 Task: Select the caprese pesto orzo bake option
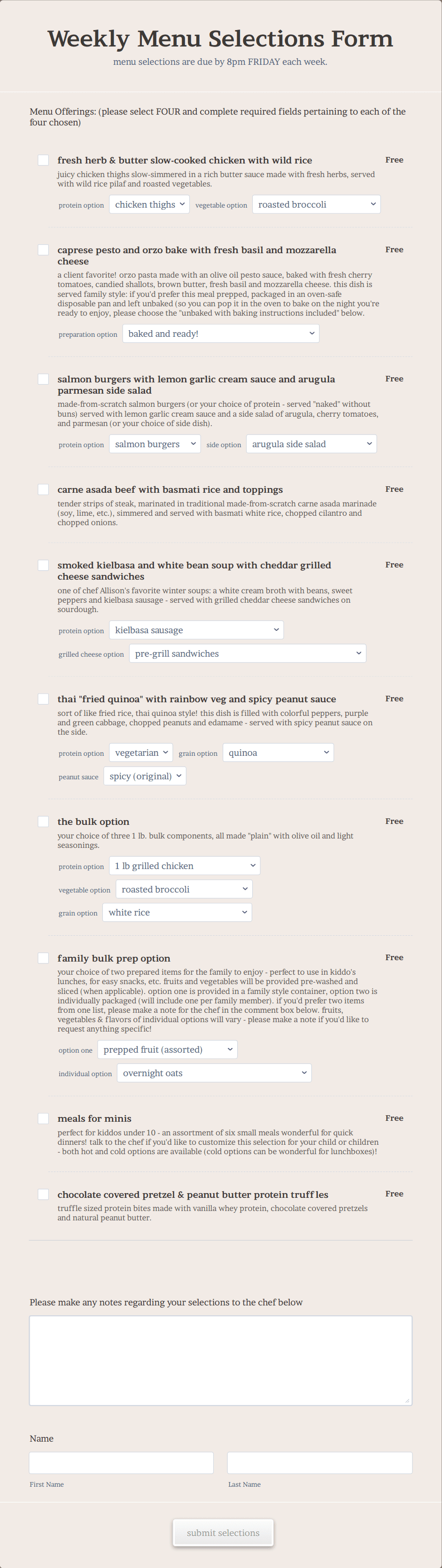(x=43, y=249)
